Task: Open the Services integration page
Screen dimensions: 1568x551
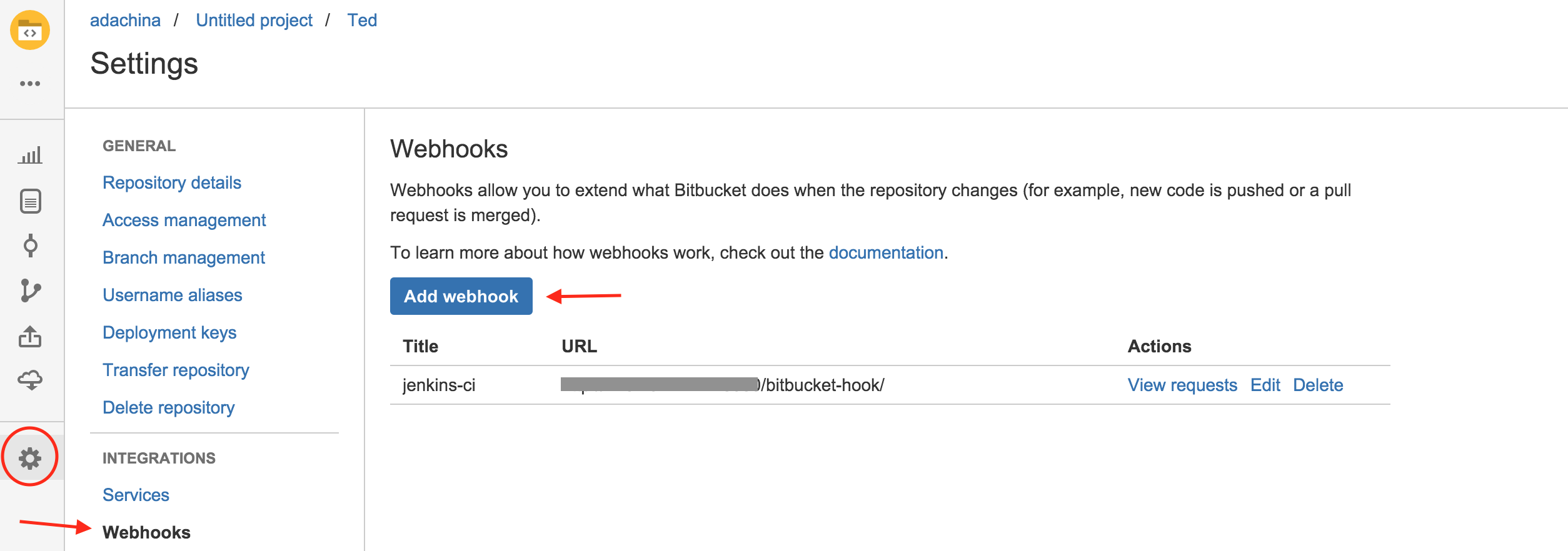Action: coord(136,494)
